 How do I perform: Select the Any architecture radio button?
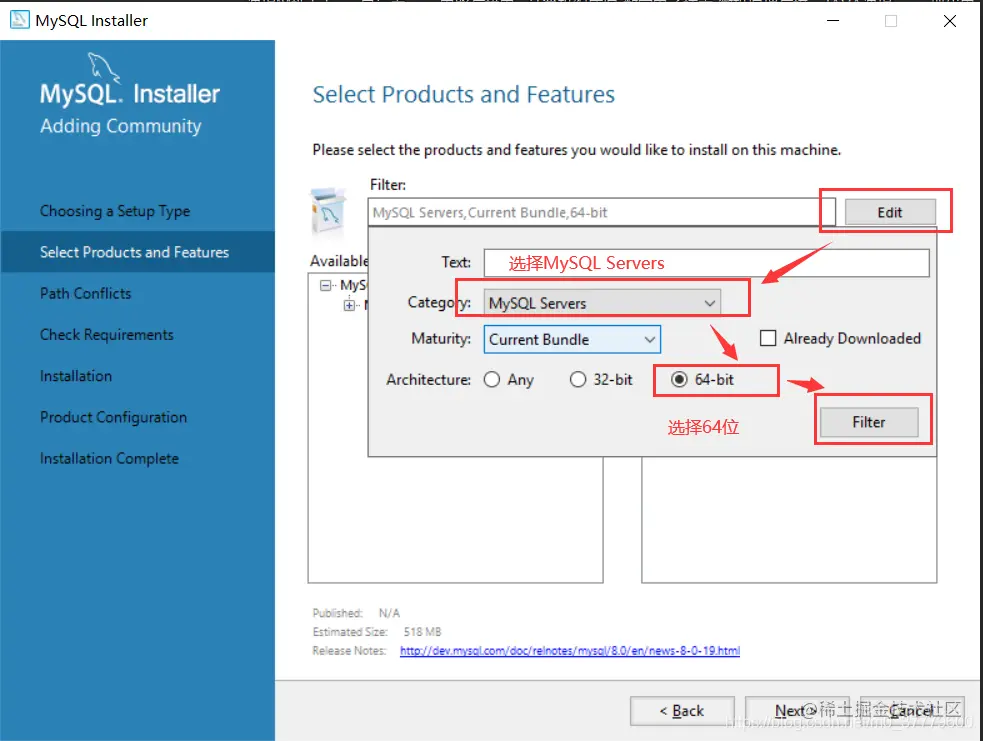pyautogui.click(x=492, y=379)
